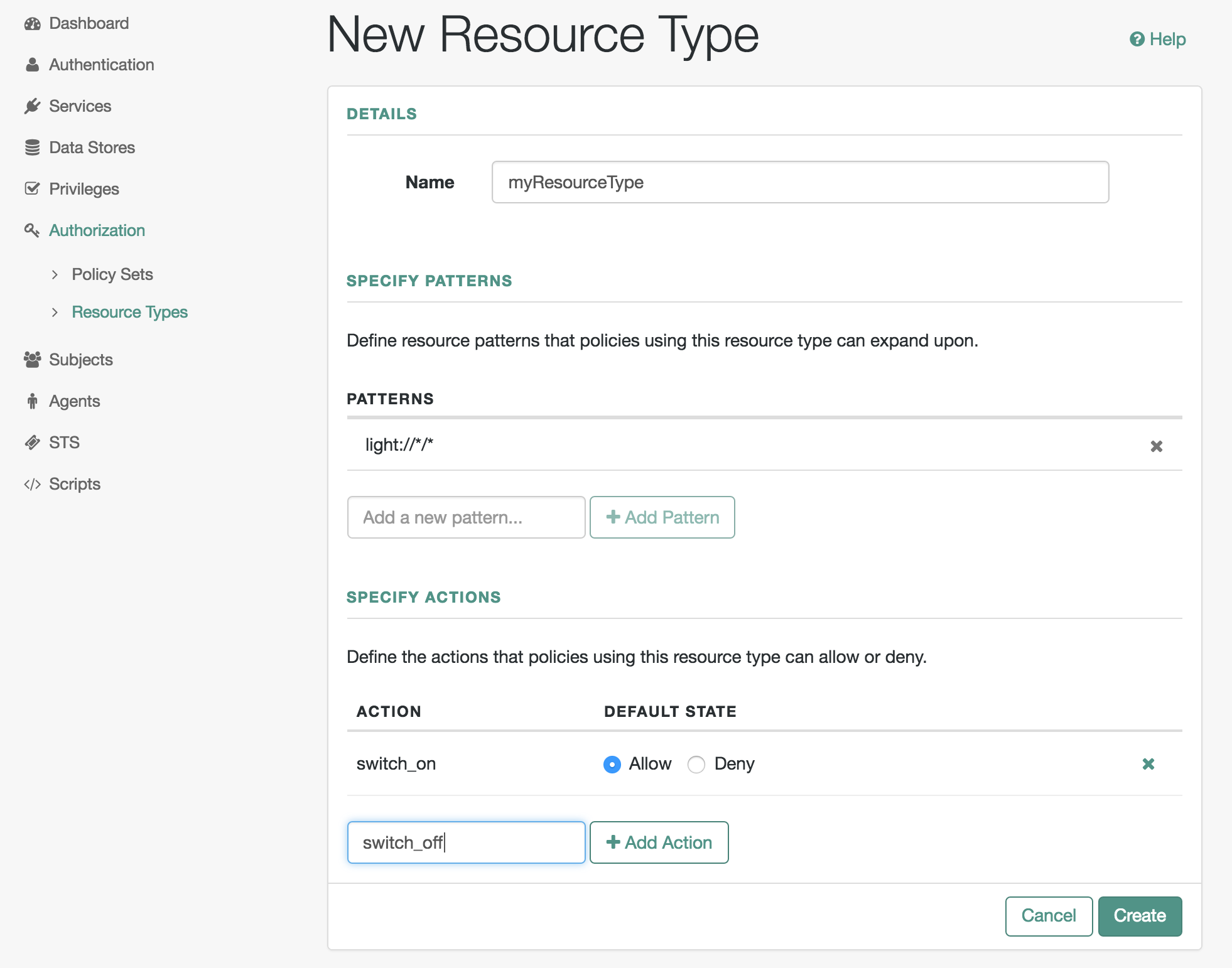The width and height of the screenshot is (1232, 968).
Task: Focus the Add a new pattern field
Action: 466,517
